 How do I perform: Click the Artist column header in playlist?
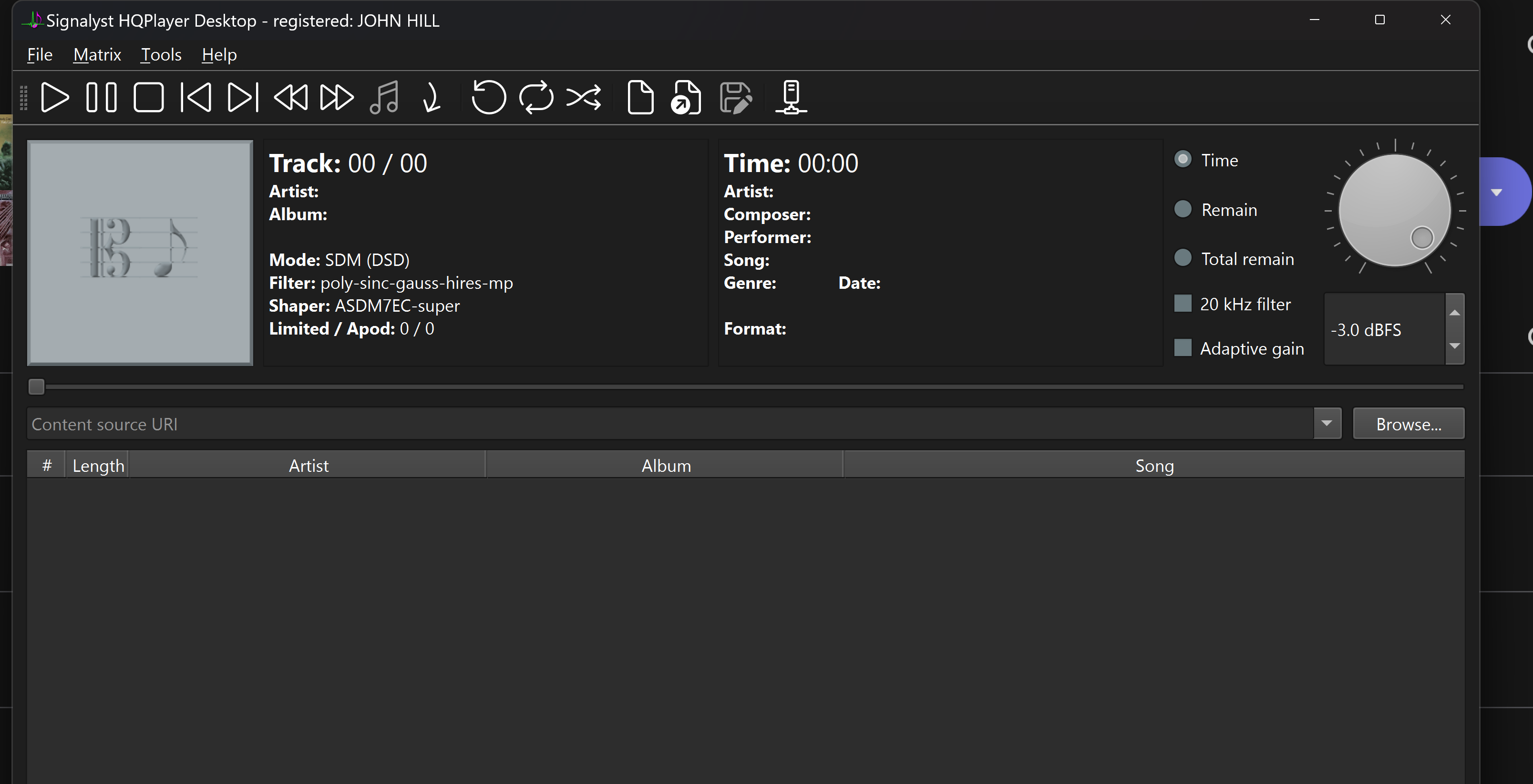point(308,465)
